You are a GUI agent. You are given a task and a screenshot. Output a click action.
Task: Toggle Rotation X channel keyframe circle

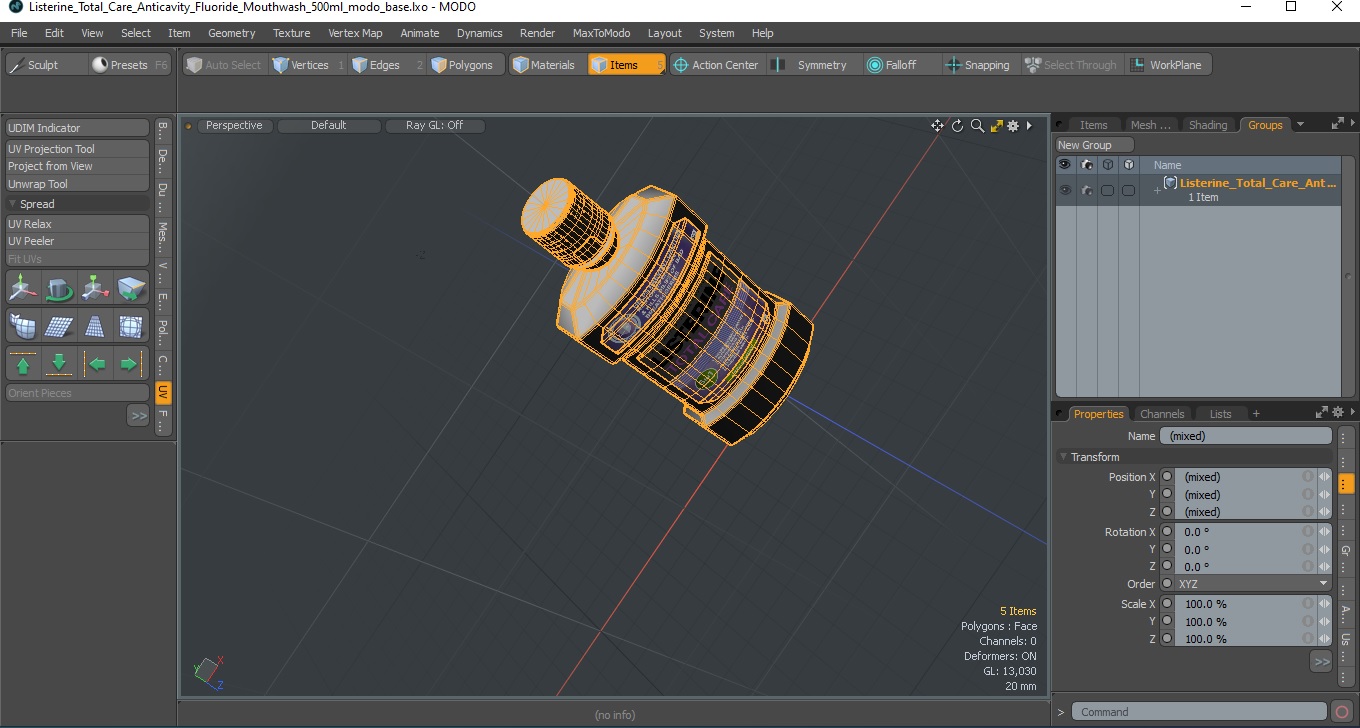tap(1166, 532)
